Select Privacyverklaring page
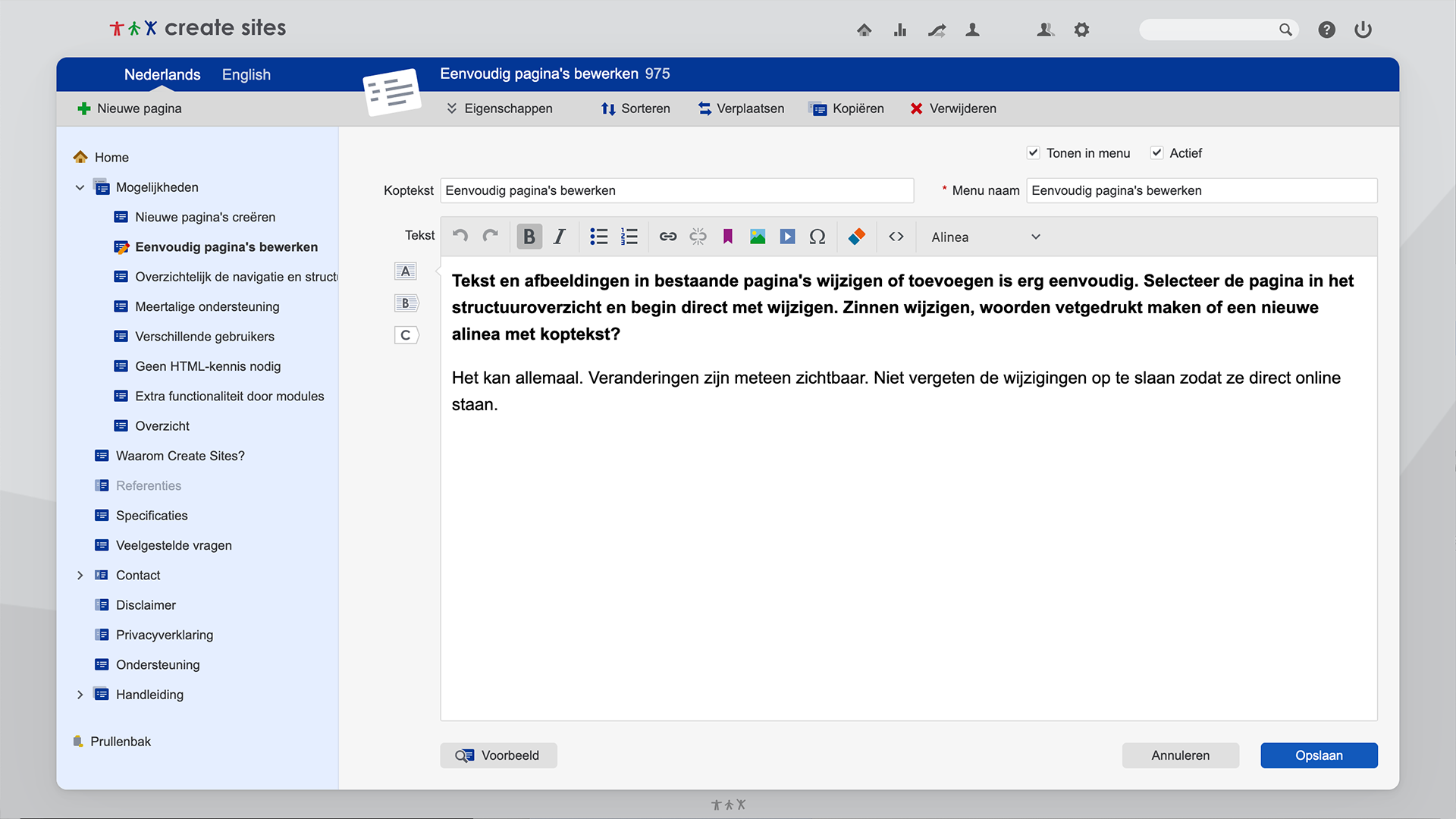Viewport: 1456px width, 819px height. (x=154, y=635)
